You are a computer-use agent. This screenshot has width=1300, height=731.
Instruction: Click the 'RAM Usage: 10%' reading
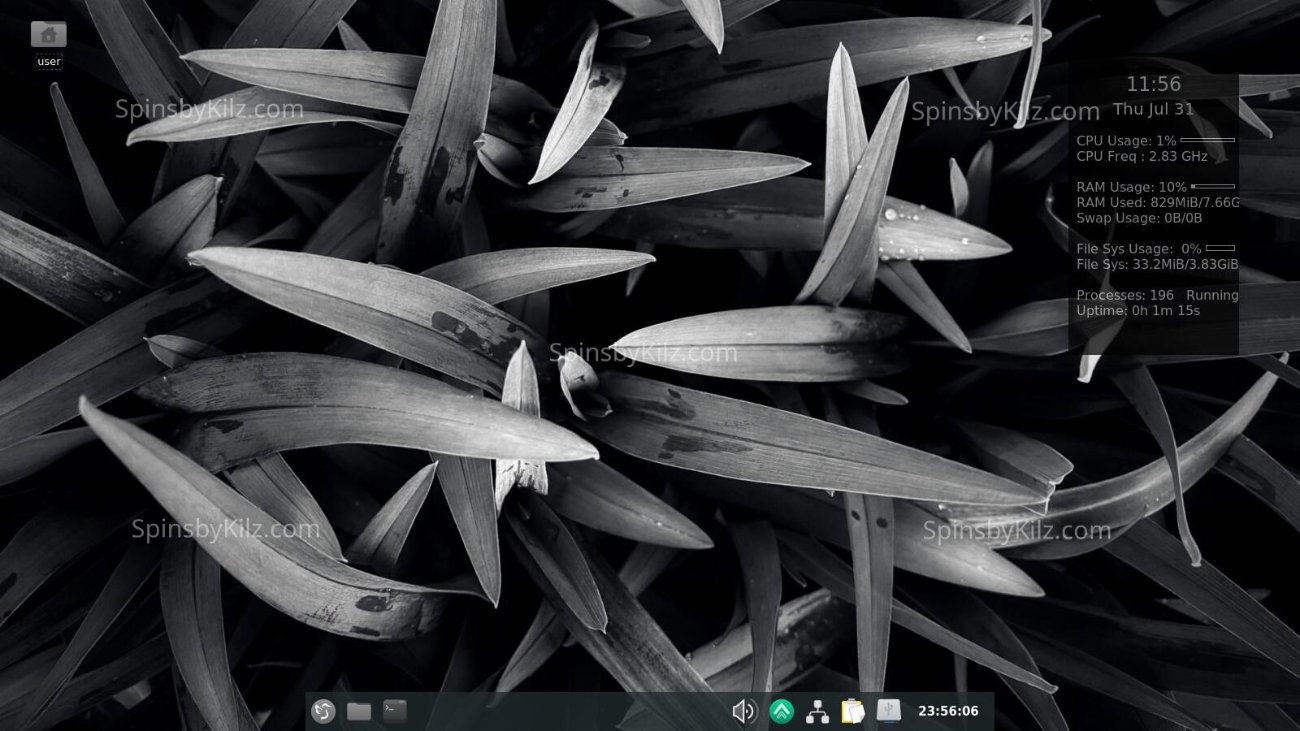pyautogui.click(x=1131, y=187)
